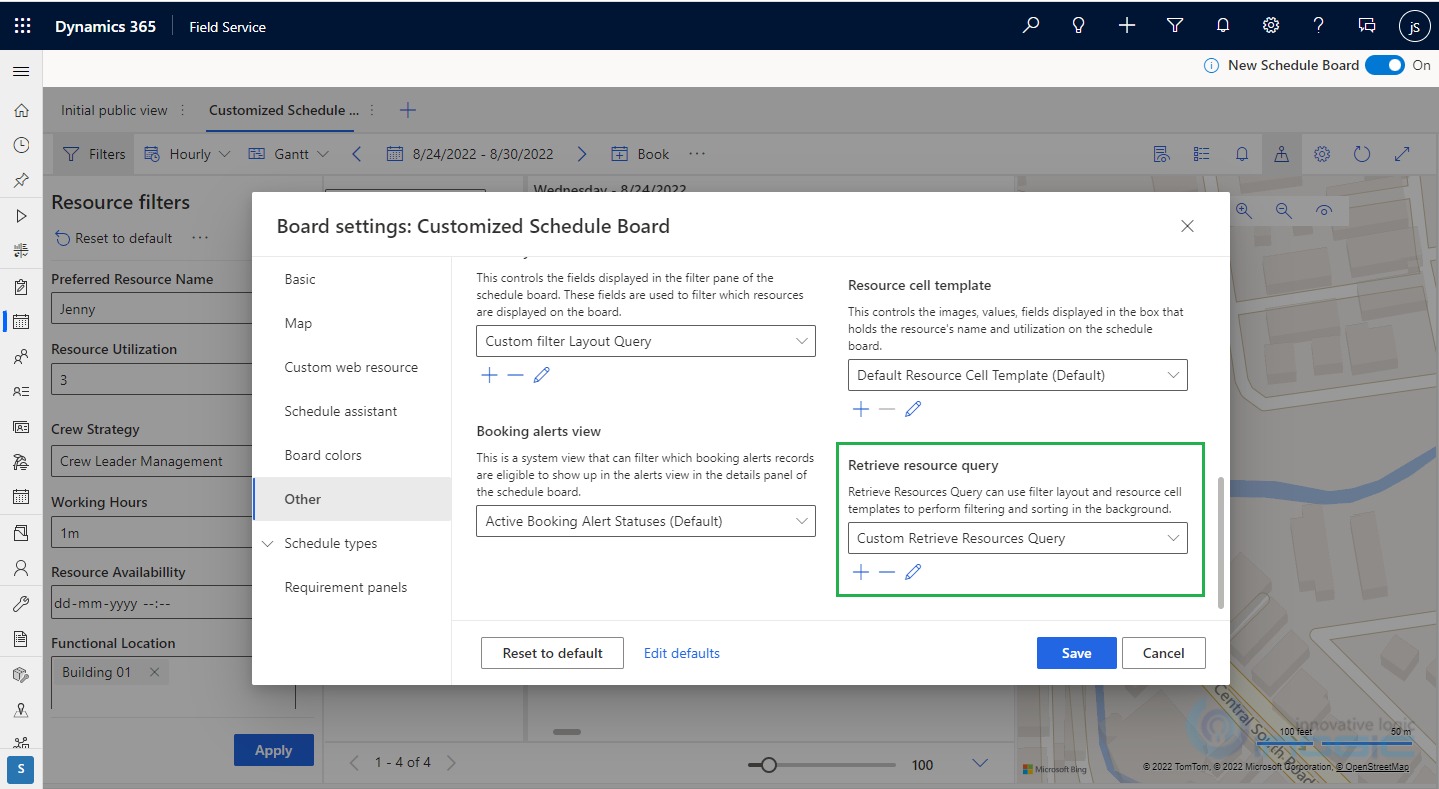The height and width of the screenshot is (789, 1439).
Task: Turn off the New Schedule Board toggle
Action: click(1384, 64)
